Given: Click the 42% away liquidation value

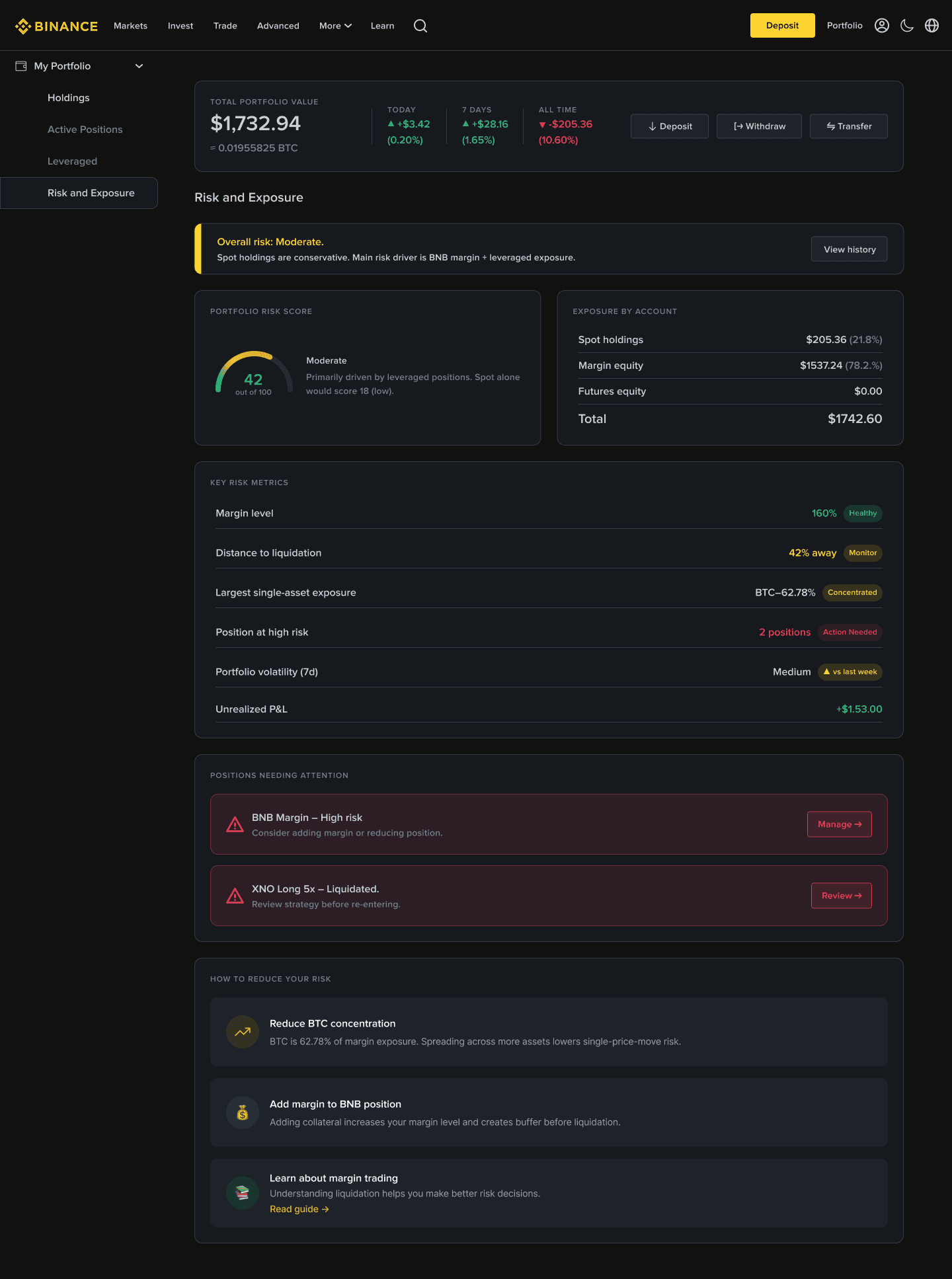Looking at the screenshot, I should point(813,553).
